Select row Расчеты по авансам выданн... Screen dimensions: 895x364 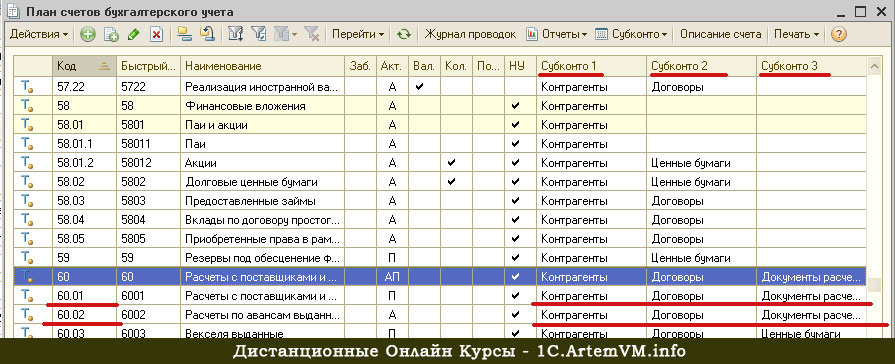point(440,315)
